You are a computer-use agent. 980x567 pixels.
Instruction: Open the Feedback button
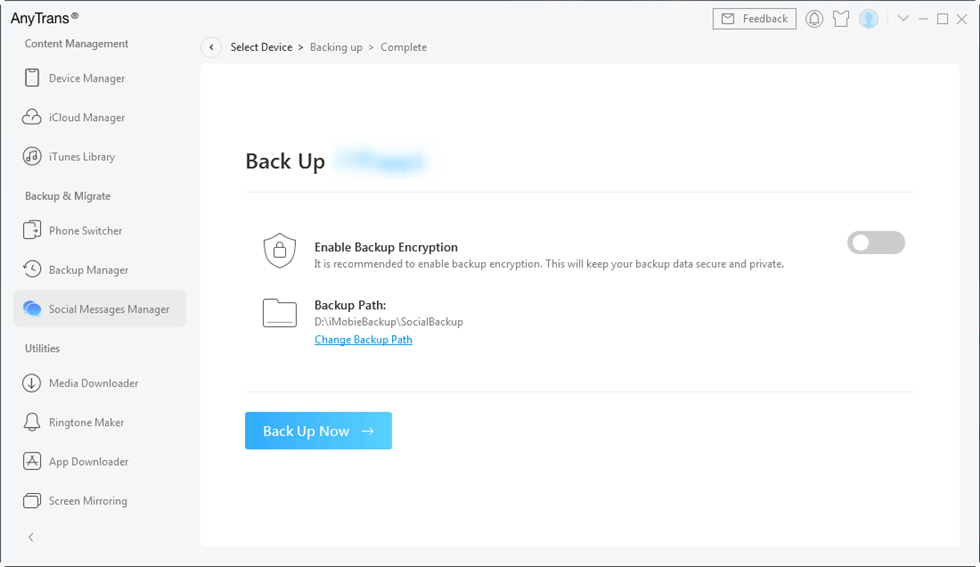pos(754,19)
